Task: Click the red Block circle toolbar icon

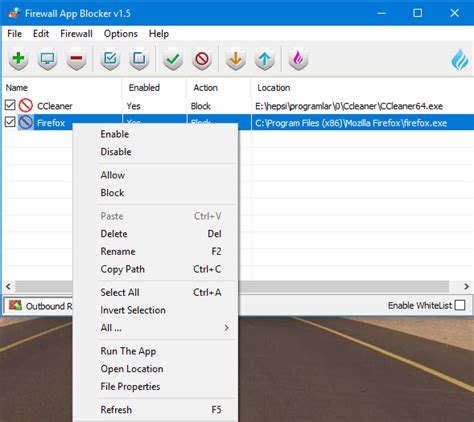Action: [x=202, y=59]
